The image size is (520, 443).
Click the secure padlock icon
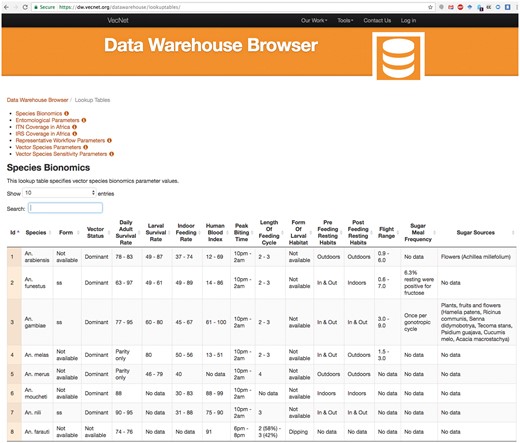point(36,7)
